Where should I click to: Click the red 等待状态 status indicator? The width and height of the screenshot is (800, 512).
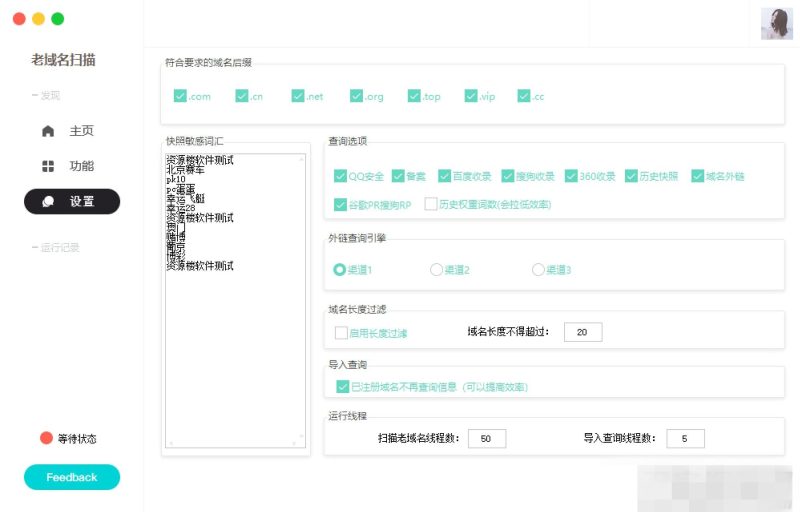46,438
